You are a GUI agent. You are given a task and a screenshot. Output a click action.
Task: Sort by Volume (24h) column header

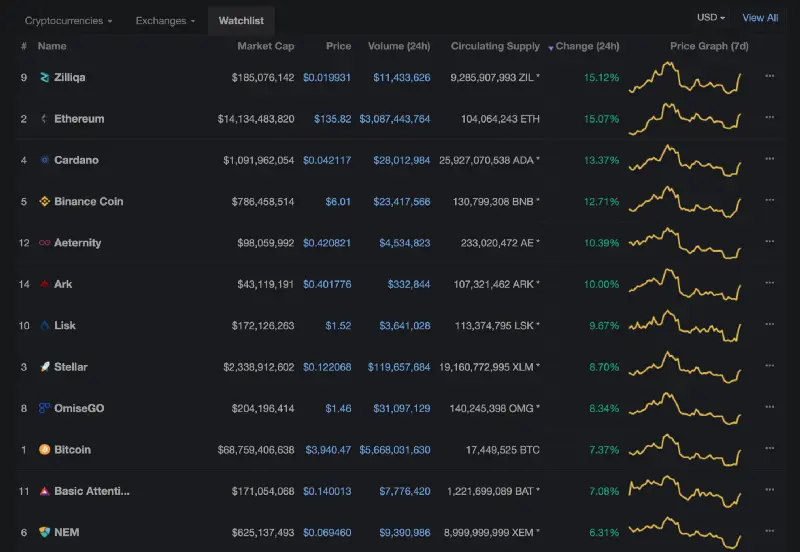point(399,46)
